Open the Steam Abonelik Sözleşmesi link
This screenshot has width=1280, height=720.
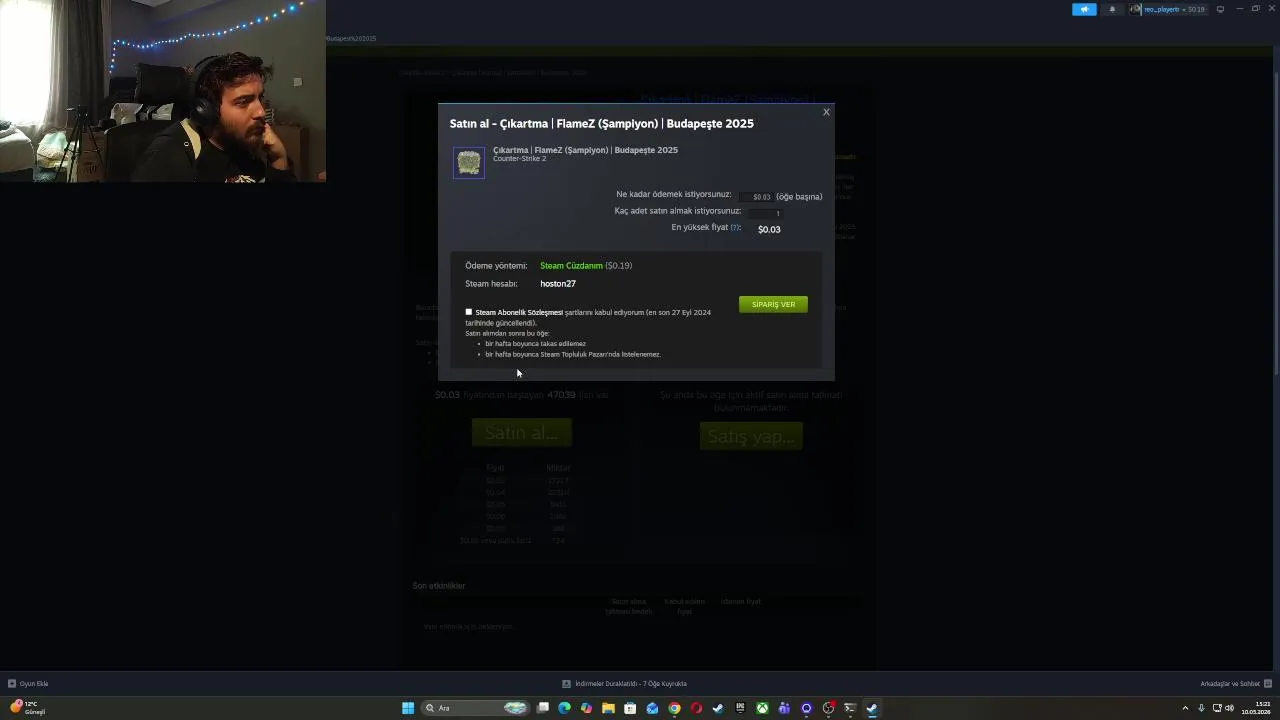pyautogui.click(x=519, y=312)
